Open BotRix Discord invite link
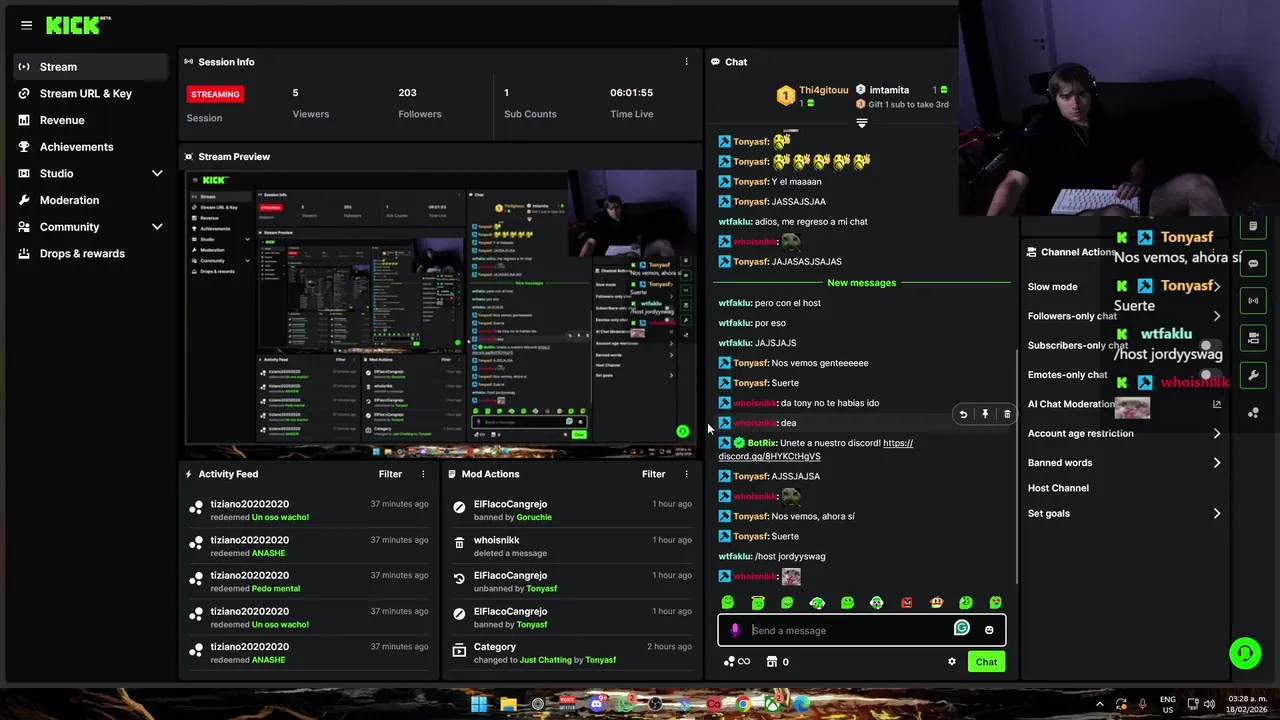This screenshot has height=720, width=1280. pyautogui.click(x=815, y=449)
